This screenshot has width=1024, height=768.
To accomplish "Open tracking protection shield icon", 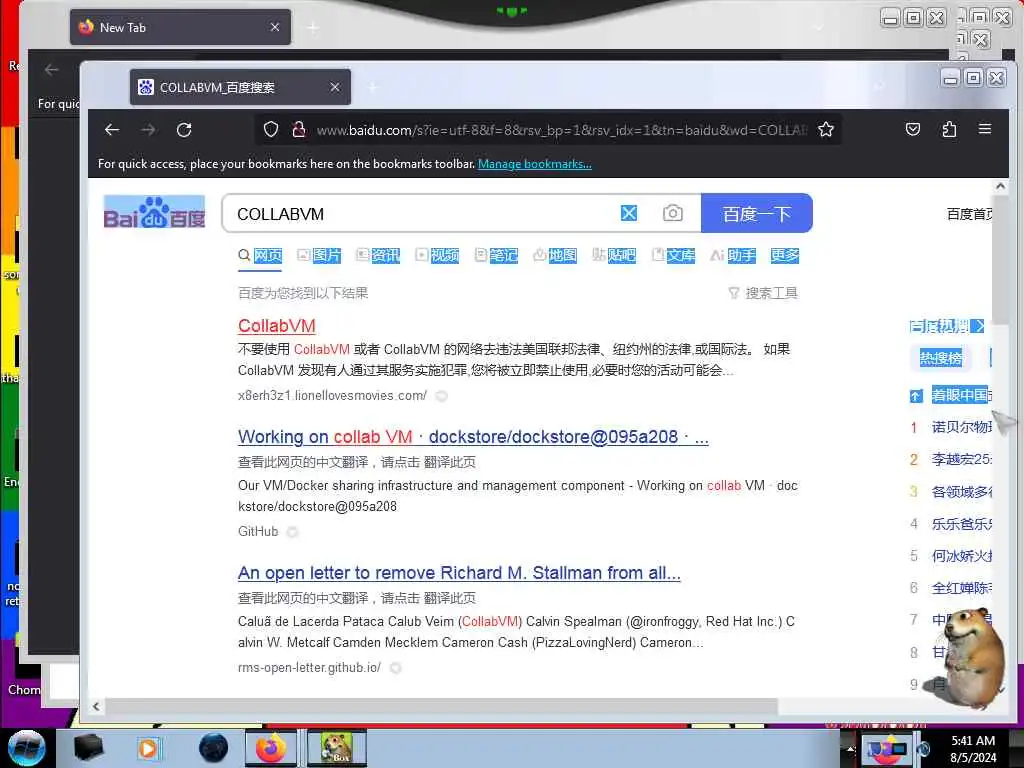I will [x=270, y=130].
